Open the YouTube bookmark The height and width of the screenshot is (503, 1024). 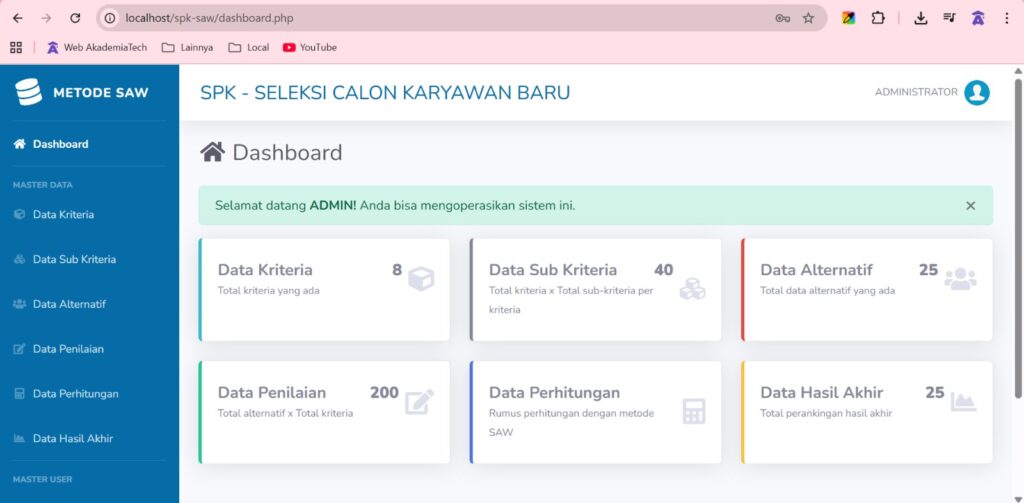click(310, 47)
